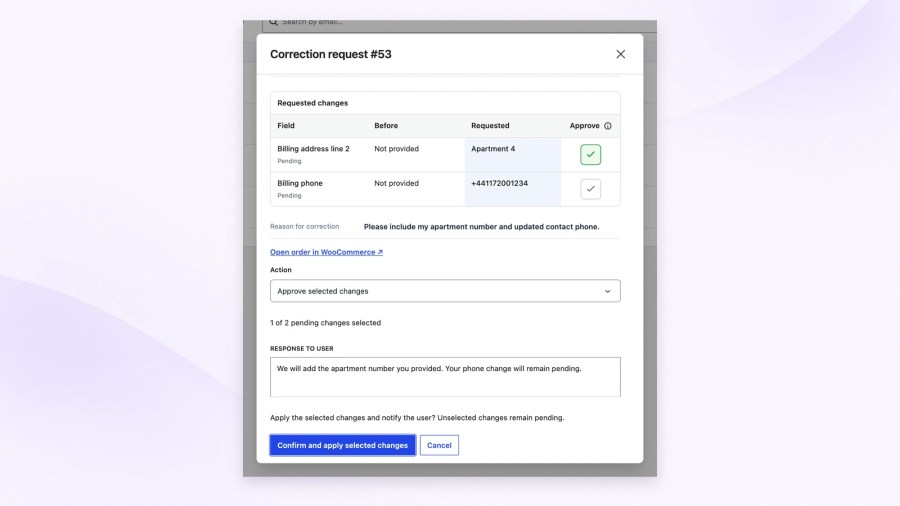900x506 pixels.
Task: Click the reason for correction message text
Action: click(482, 227)
